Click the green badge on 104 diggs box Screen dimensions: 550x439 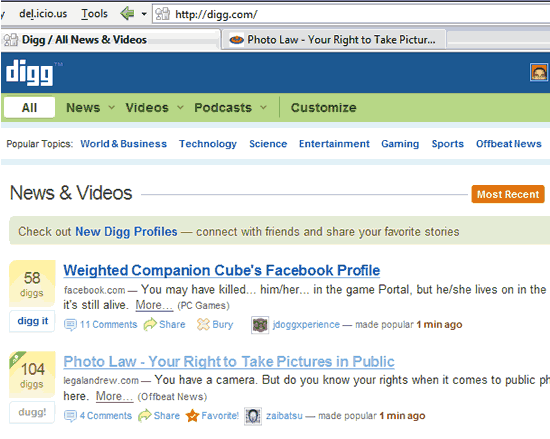tap(15, 358)
